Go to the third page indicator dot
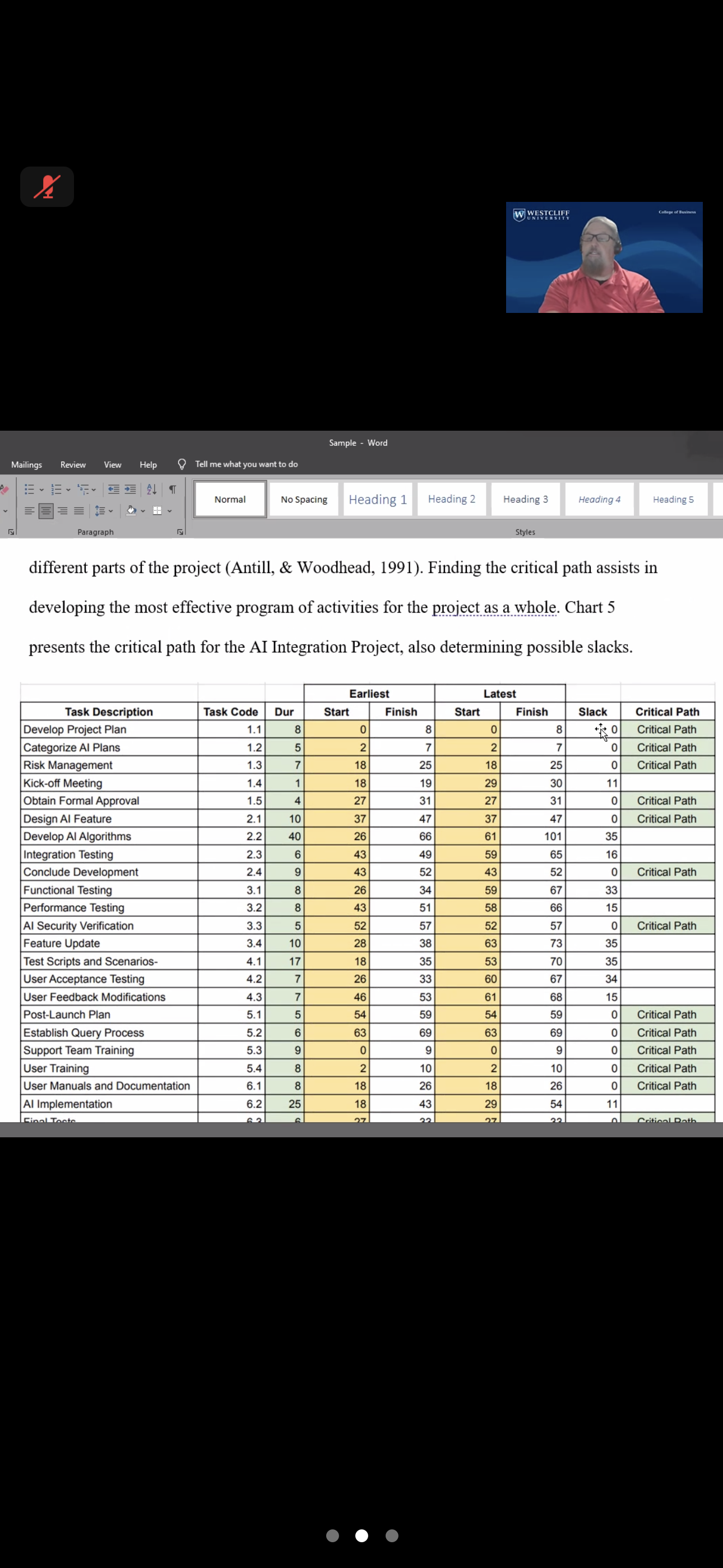Image resolution: width=723 pixels, height=1568 pixels. point(392,1535)
